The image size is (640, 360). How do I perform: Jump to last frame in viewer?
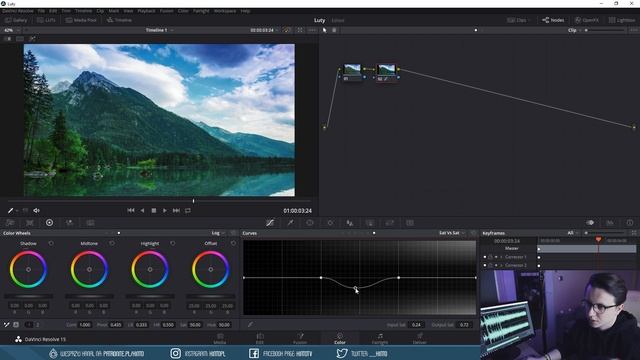(x=176, y=211)
